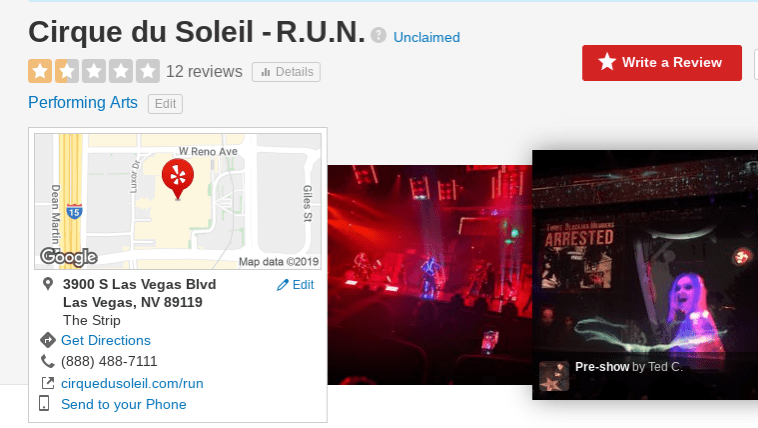This screenshot has height=428, width=758.
Task: Select the fifth star in the rating
Action: [x=147, y=71]
